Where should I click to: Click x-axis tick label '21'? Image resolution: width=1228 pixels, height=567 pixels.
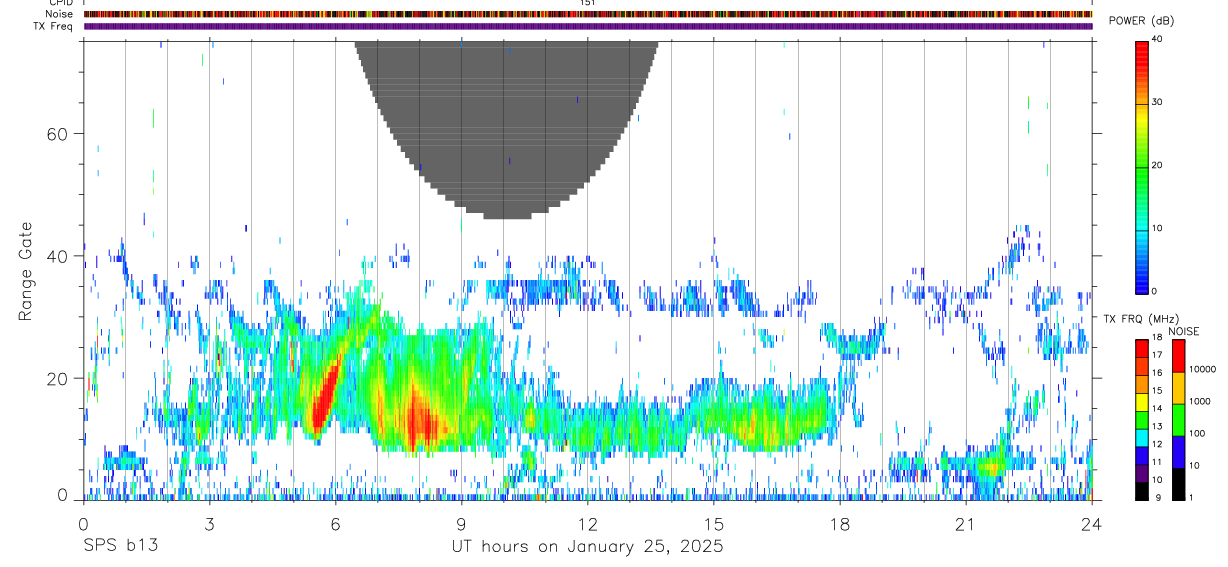pyautogui.click(x=966, y=523)
